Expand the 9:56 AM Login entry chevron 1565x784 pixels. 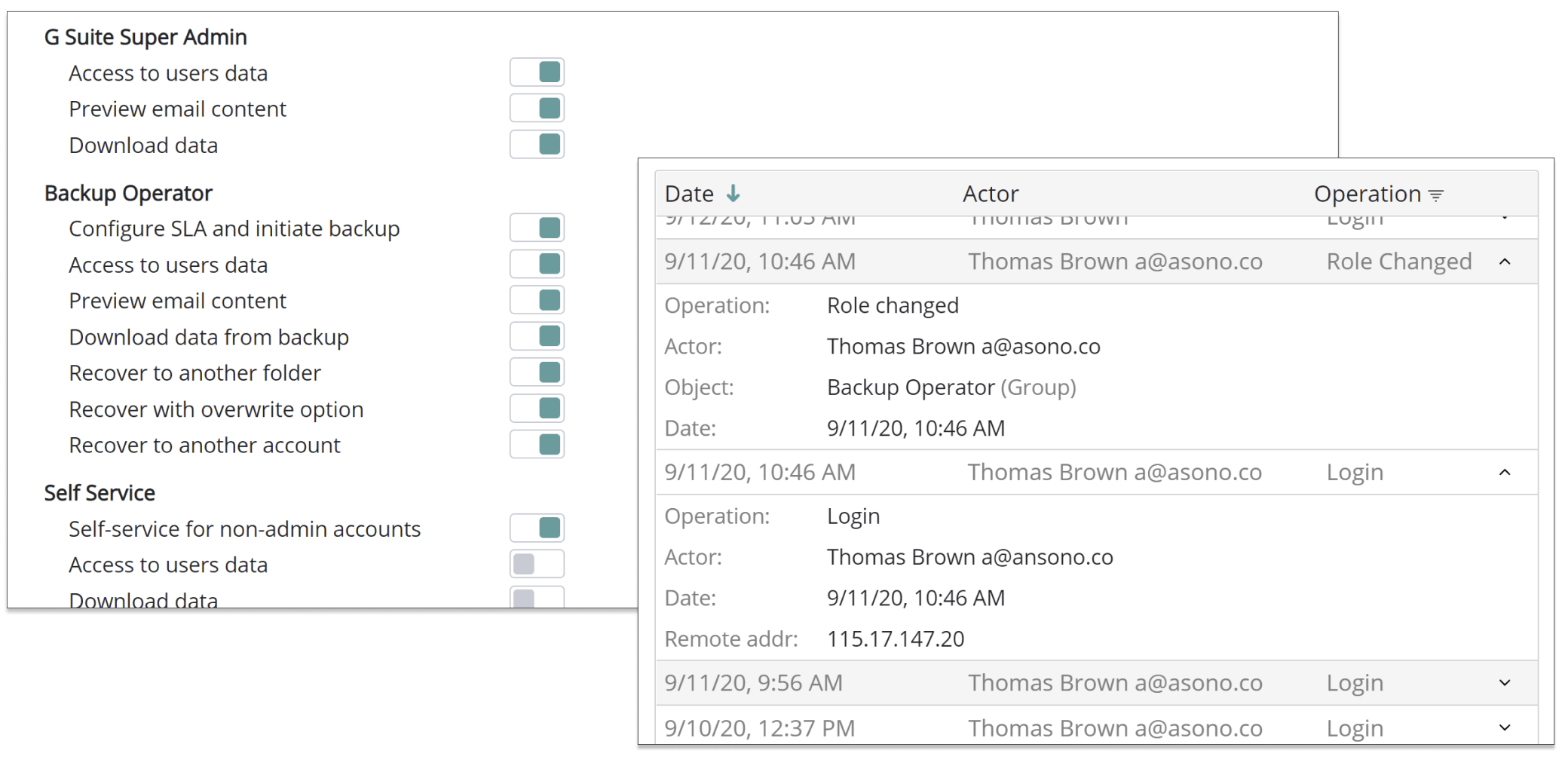click(1505, 683)
